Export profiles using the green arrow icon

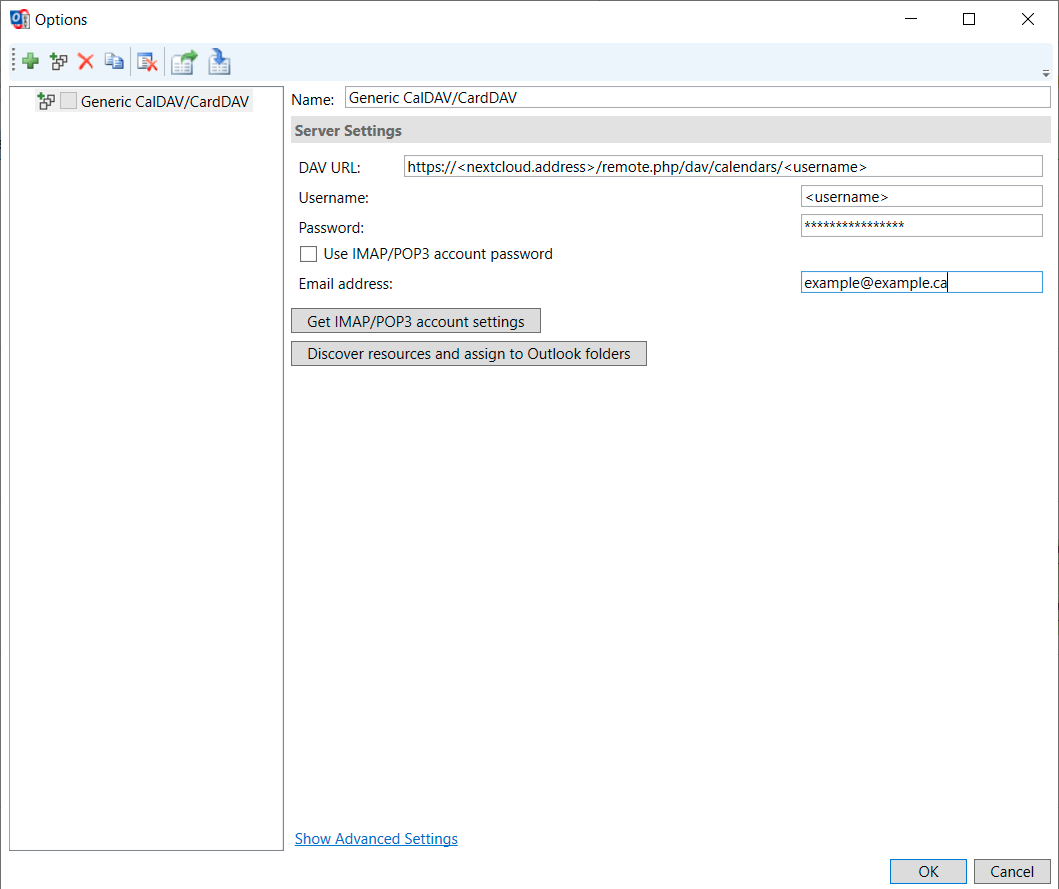pos(184,62)
